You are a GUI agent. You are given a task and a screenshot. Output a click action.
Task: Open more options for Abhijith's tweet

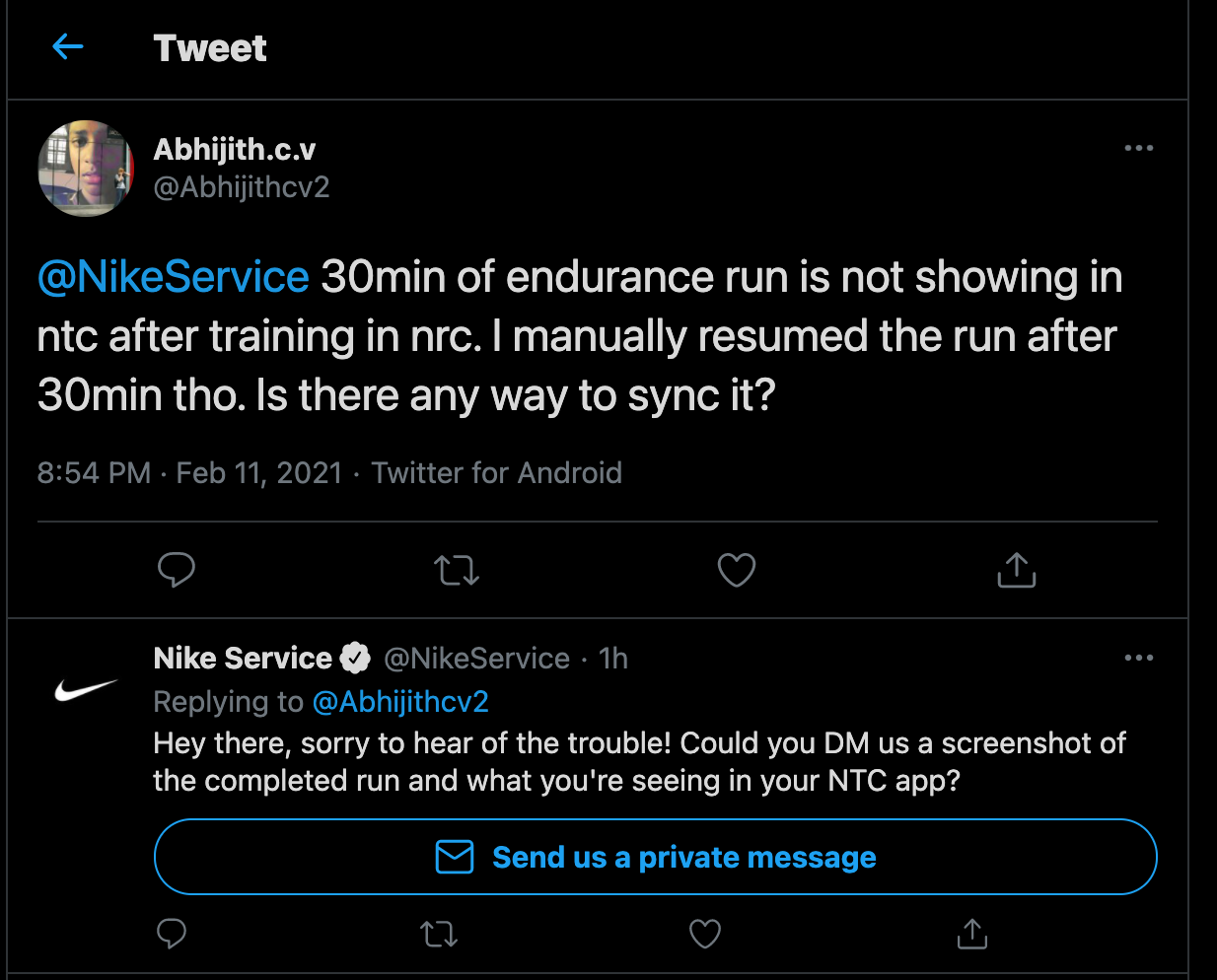click(x=1138, y=148)
